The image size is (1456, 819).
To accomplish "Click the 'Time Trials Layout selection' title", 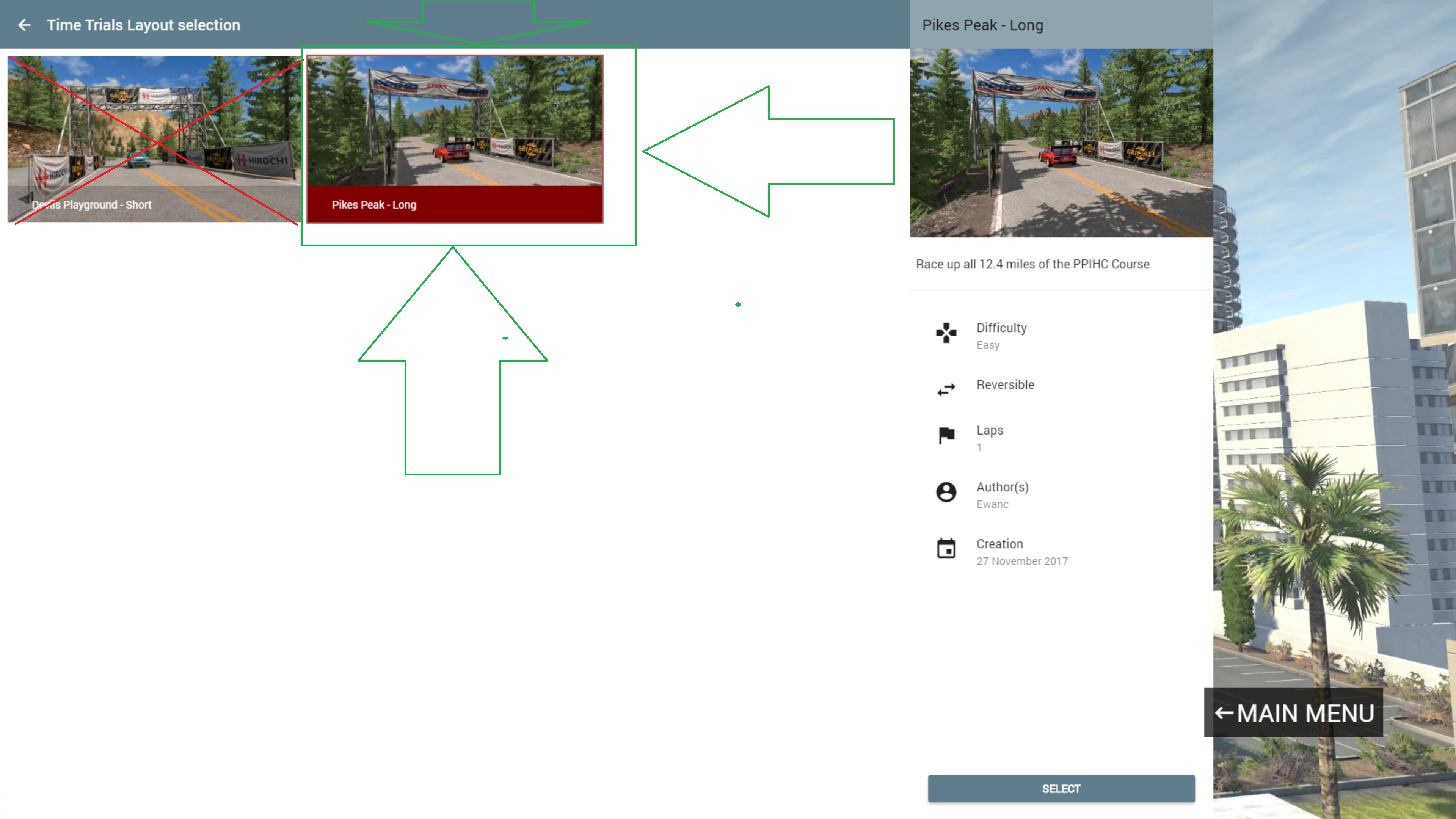I will click(144, 25).
